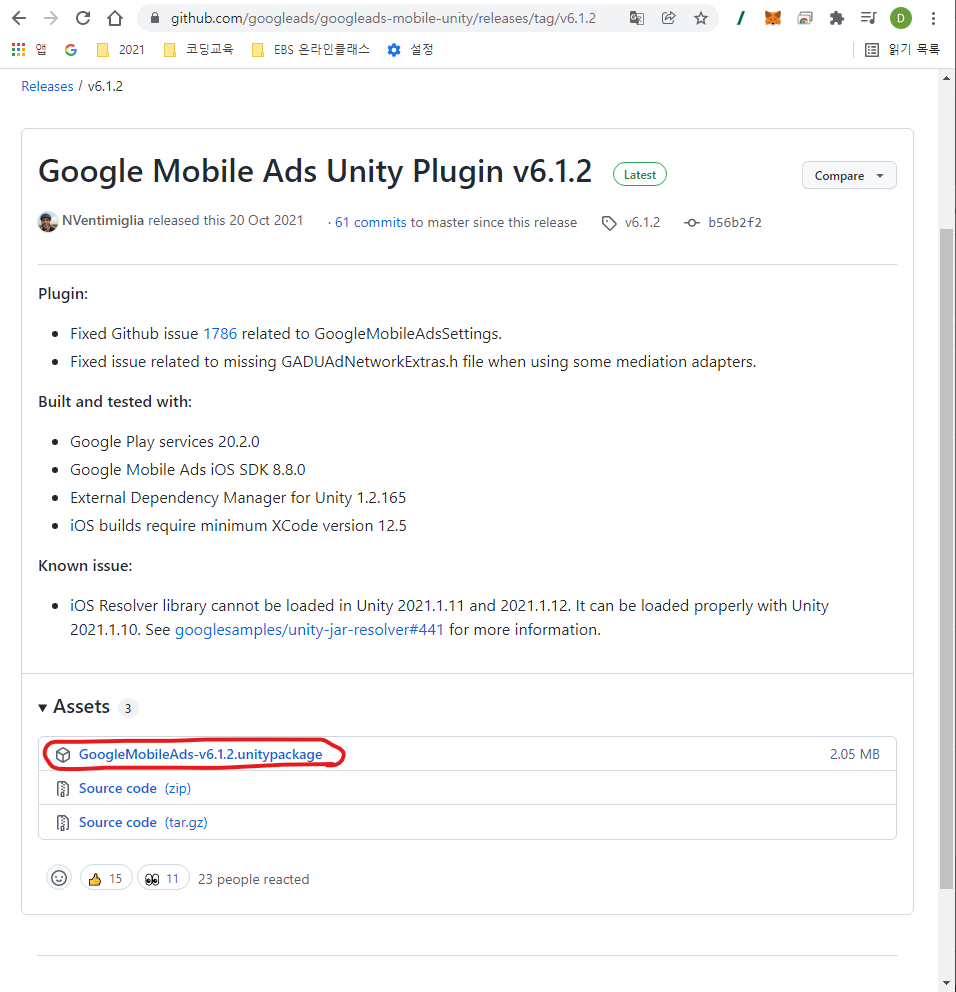Toggle the thumbs up reaction 15
This screenshot has height=992, width=956.
pyautogui.click(x=106, y=878)
